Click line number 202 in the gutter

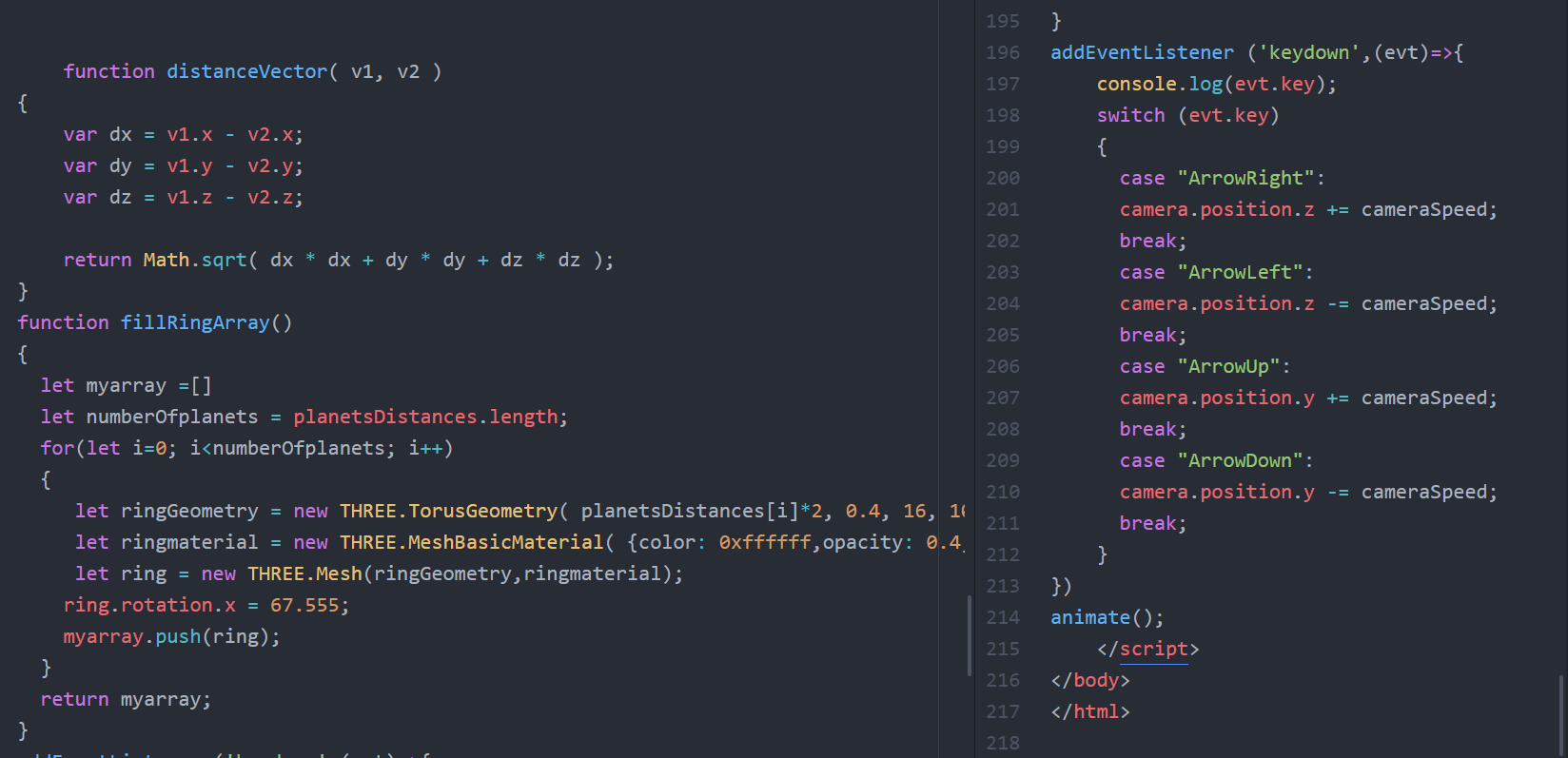[x=1003, y=241]
